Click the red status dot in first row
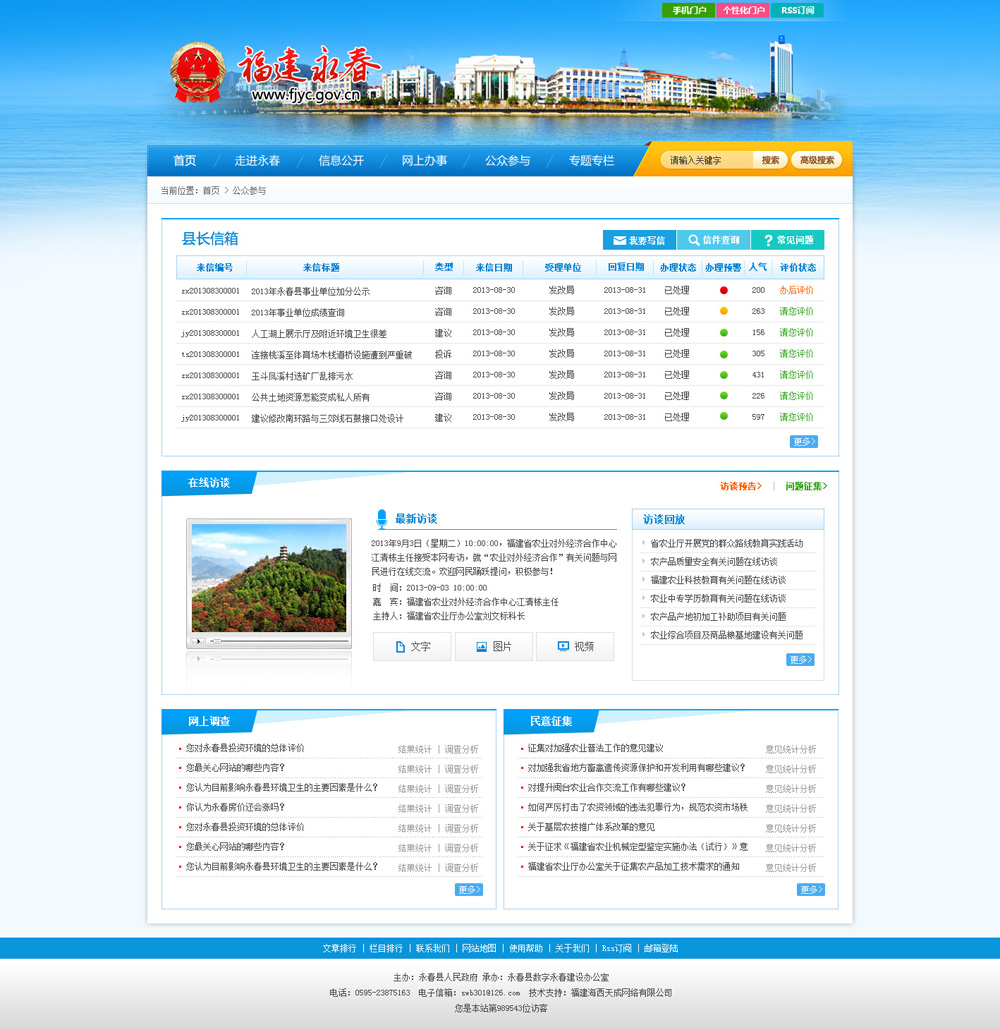The height and width of the screenshot is (1030, 1000). click(724, 291)
